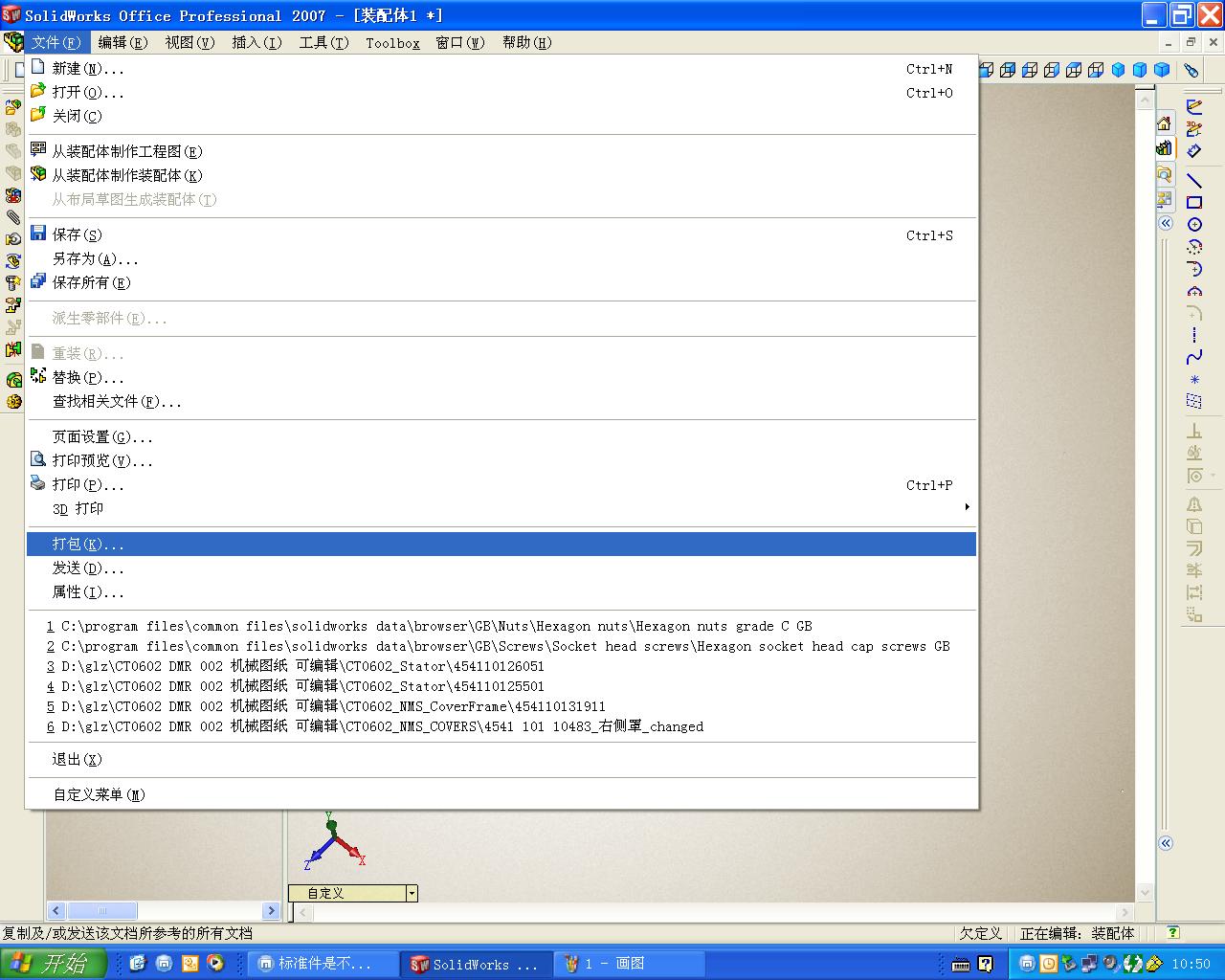Select 查找相关文件(F)... menu entry

[501, 402]
